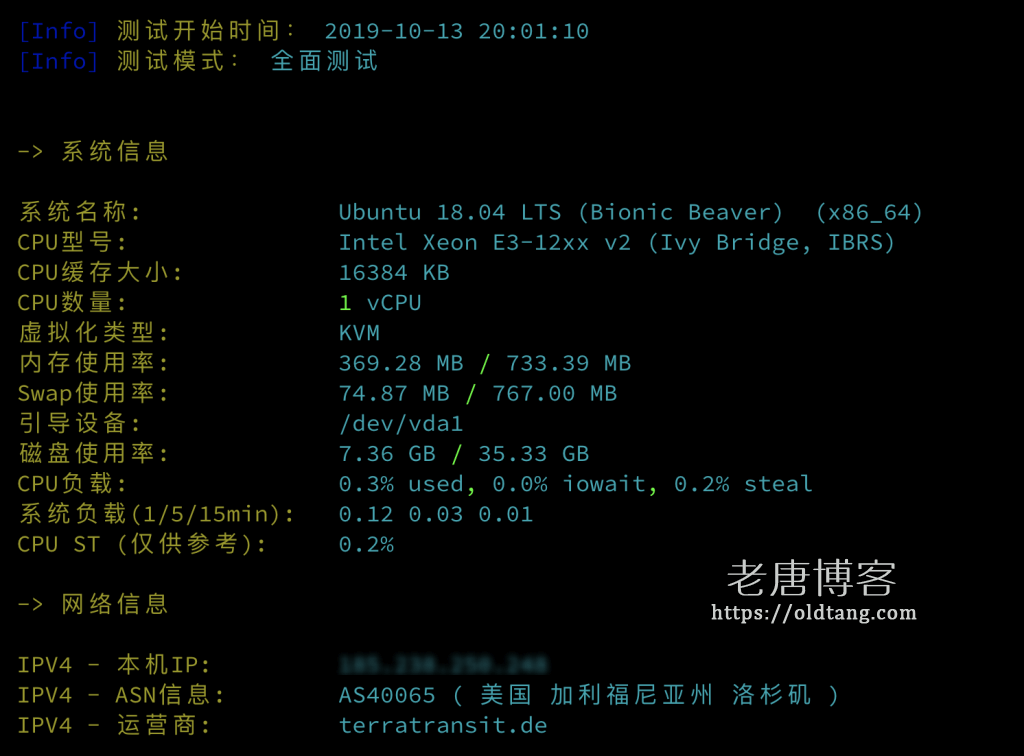This screenshot has width=1024, height=756.
Task: Click the AS40065 ASN value
Action: coord(387,695)
